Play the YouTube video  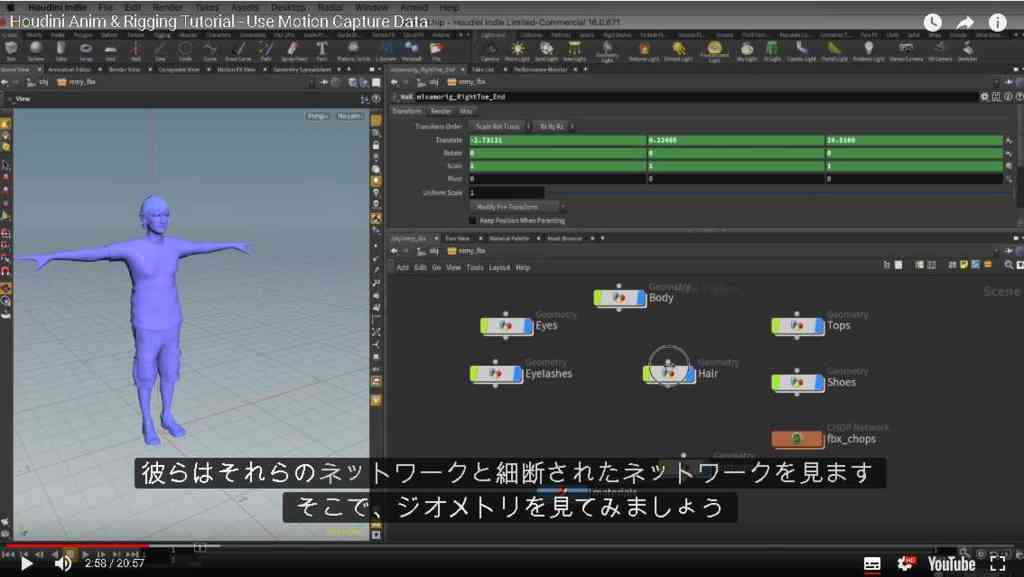26,563
